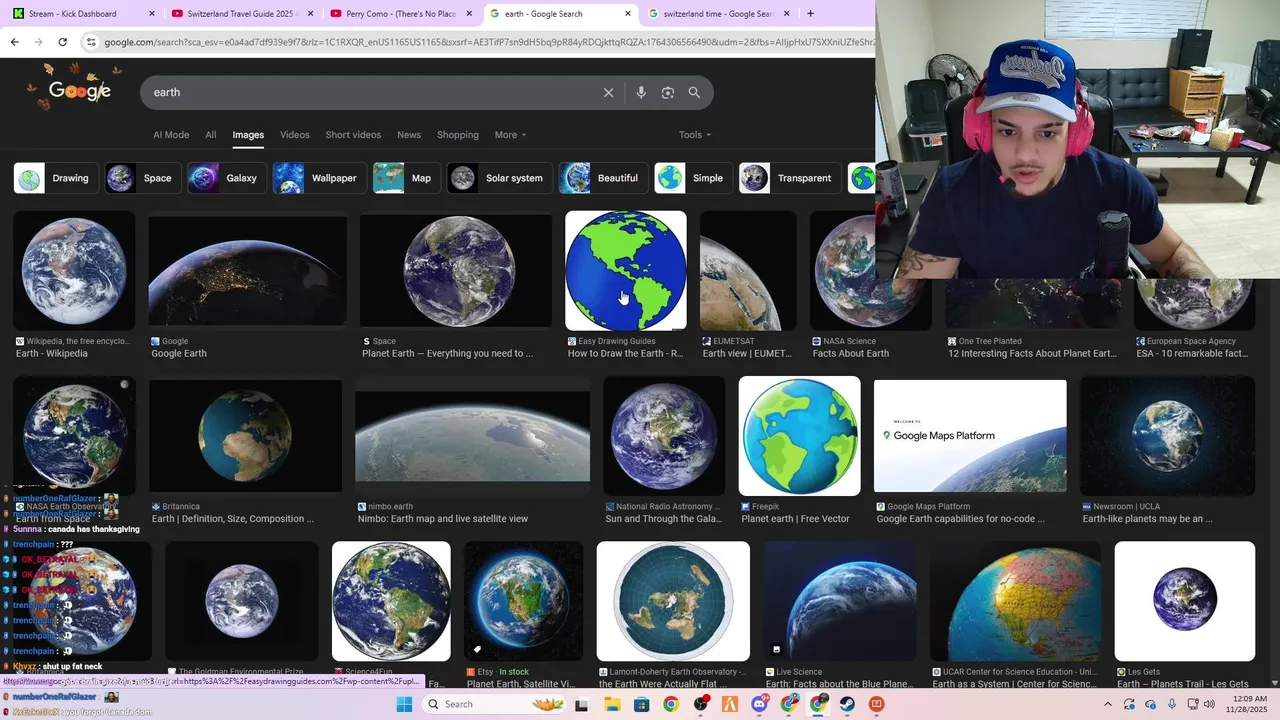Open Microsoft Store from the taskbar
This screenshot has width=1280, height=720.
641,704
